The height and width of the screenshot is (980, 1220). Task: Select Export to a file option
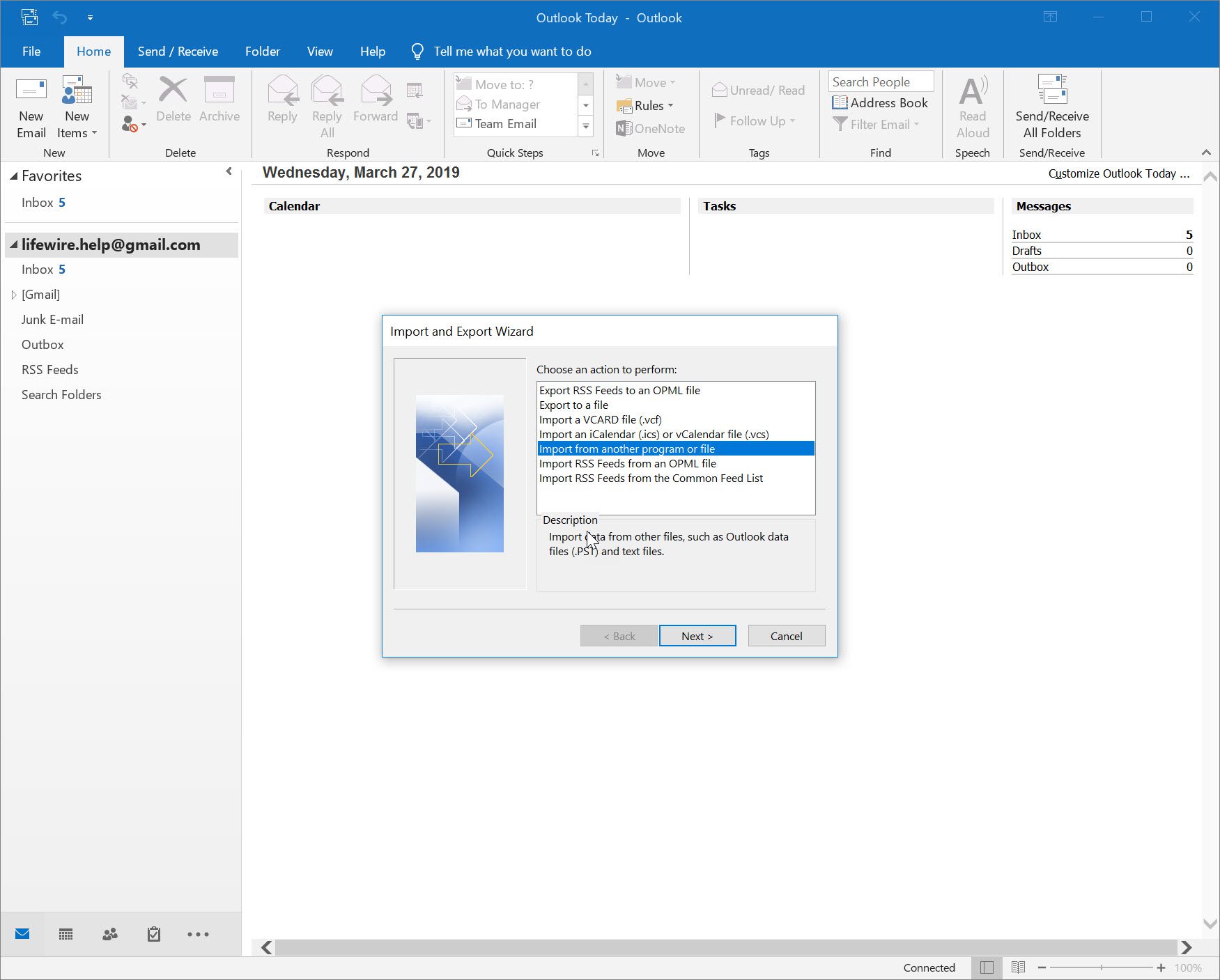click(x=675, y=405)
